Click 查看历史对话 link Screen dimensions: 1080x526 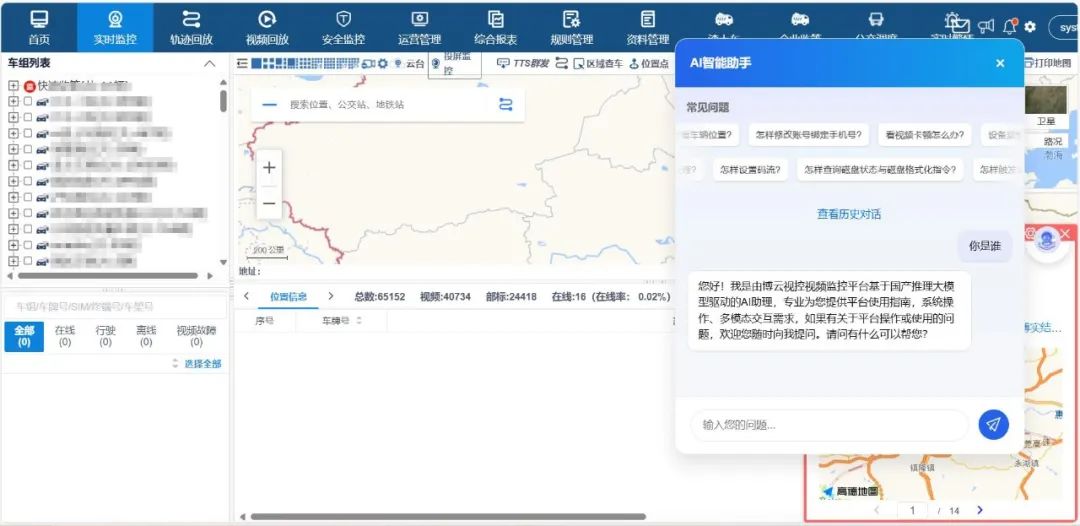pyautogui.click(x=848, y=214)
